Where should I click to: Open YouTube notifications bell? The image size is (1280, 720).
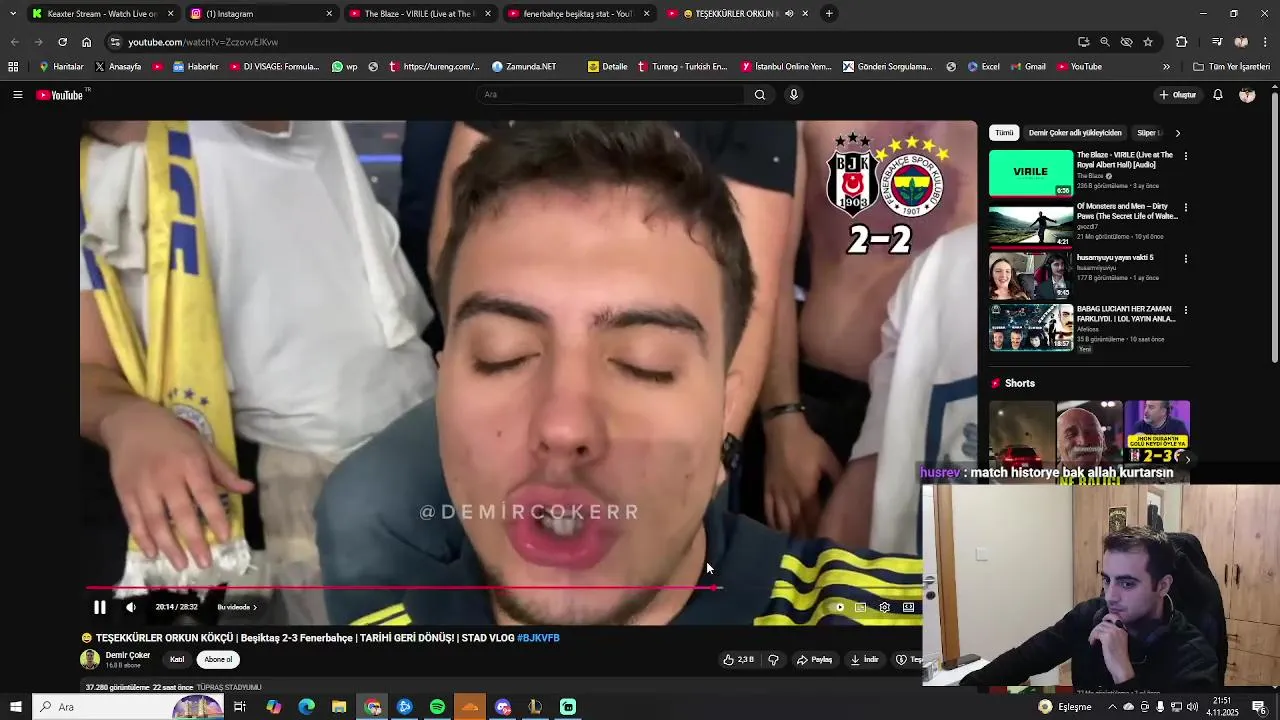(x=1218, y=95)
